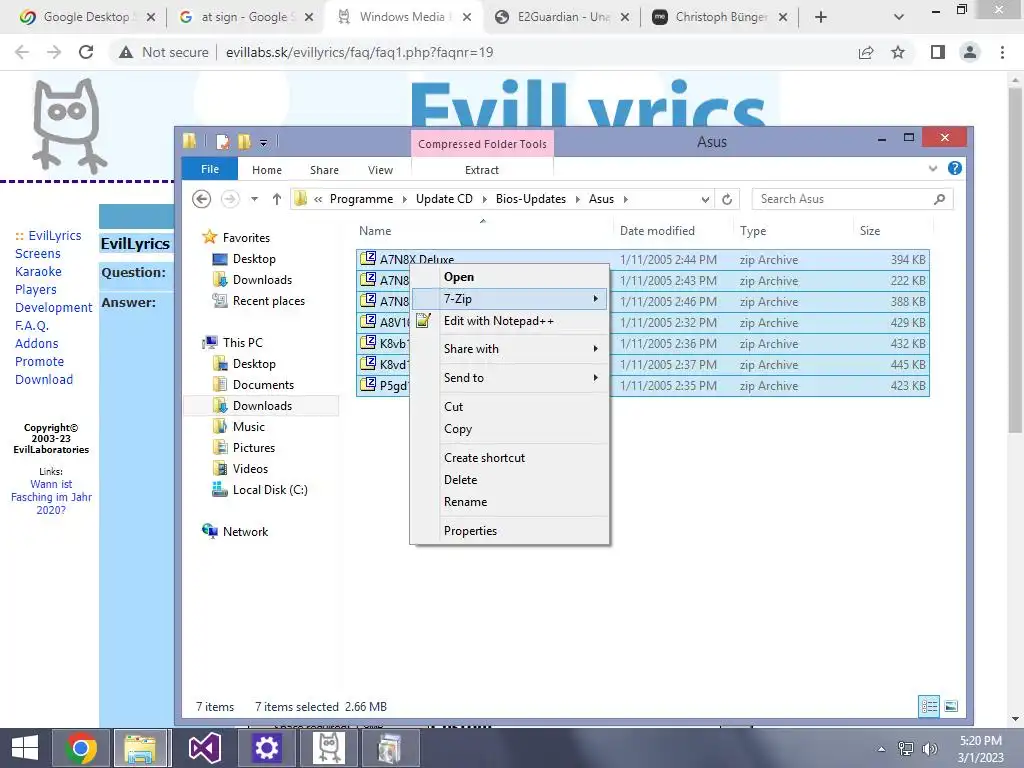1024x768 pixels.
Task: Click the search magnifier in the Search Asus box
Action: click(939, 199)
